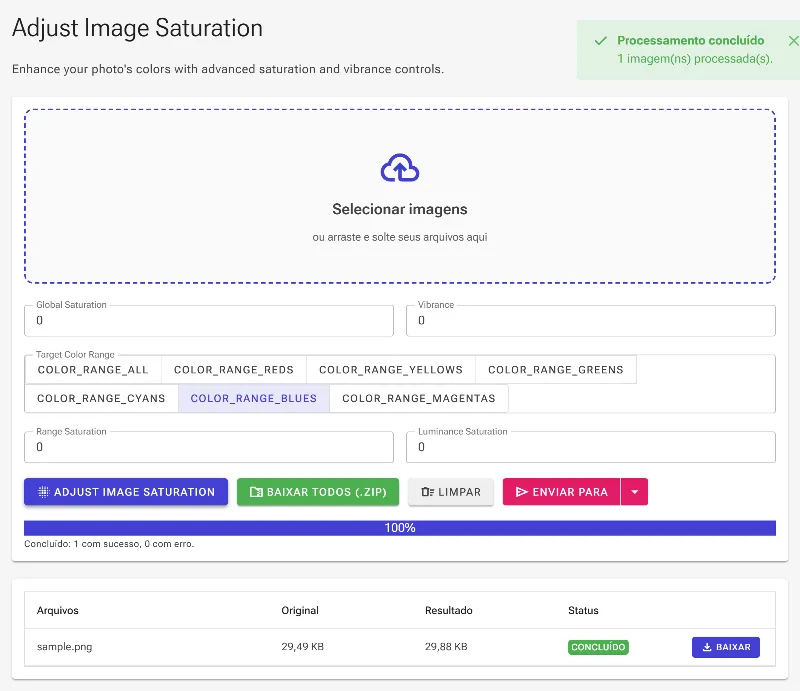Screen dimensions: 800x691
Task: Expand the Enviar Para dropdown arrow
Action: click(635, 492)
